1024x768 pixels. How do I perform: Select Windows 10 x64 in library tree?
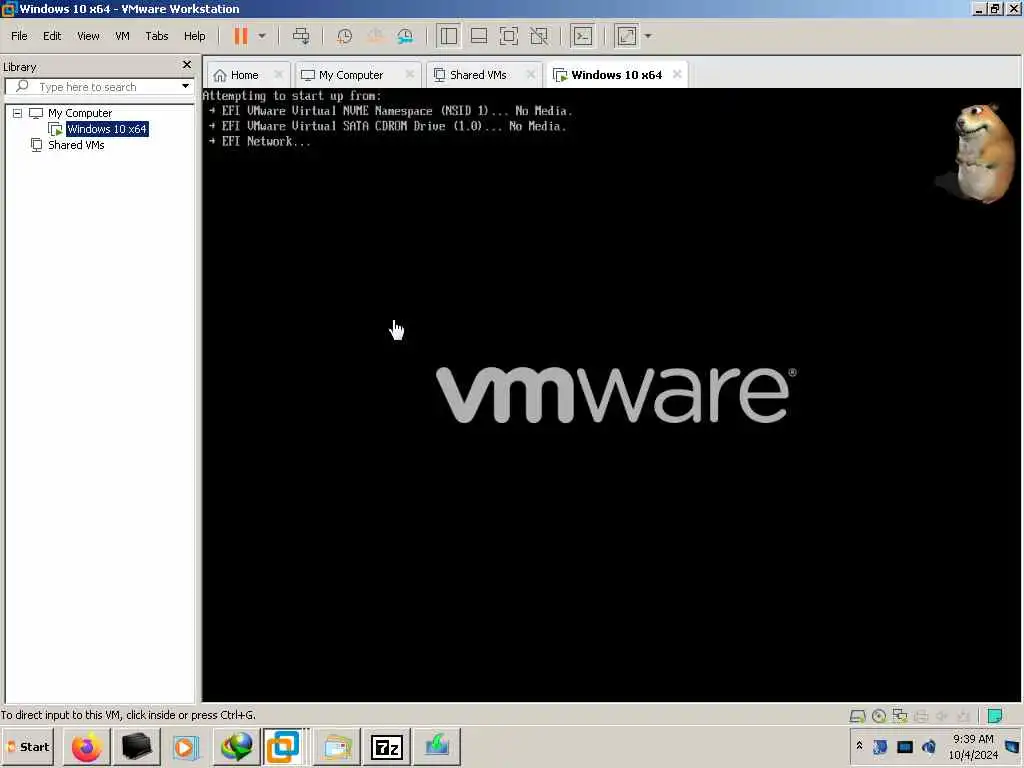pos(107,129)
